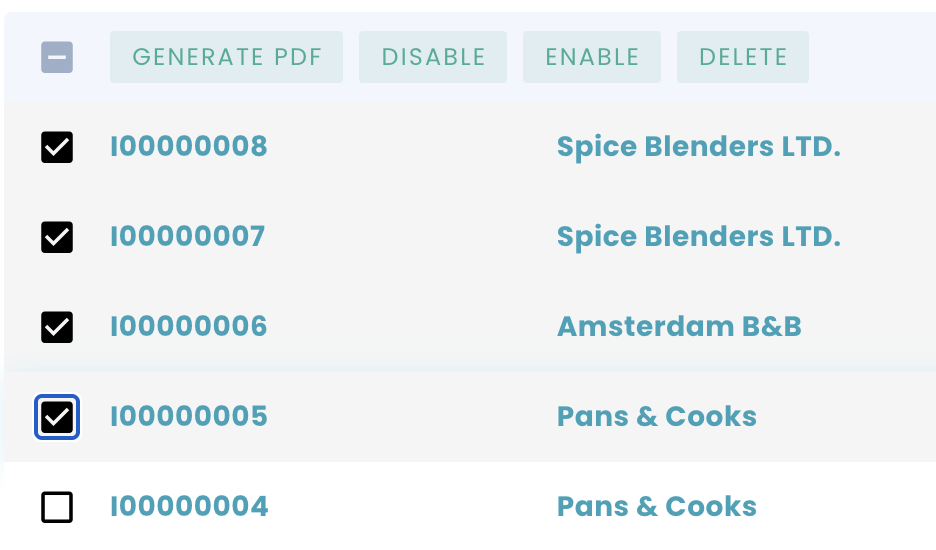This screenshot has width=936, height=550.
Task: Check the empty checkbox for I00000004
Action: click(x=57, y=507)
